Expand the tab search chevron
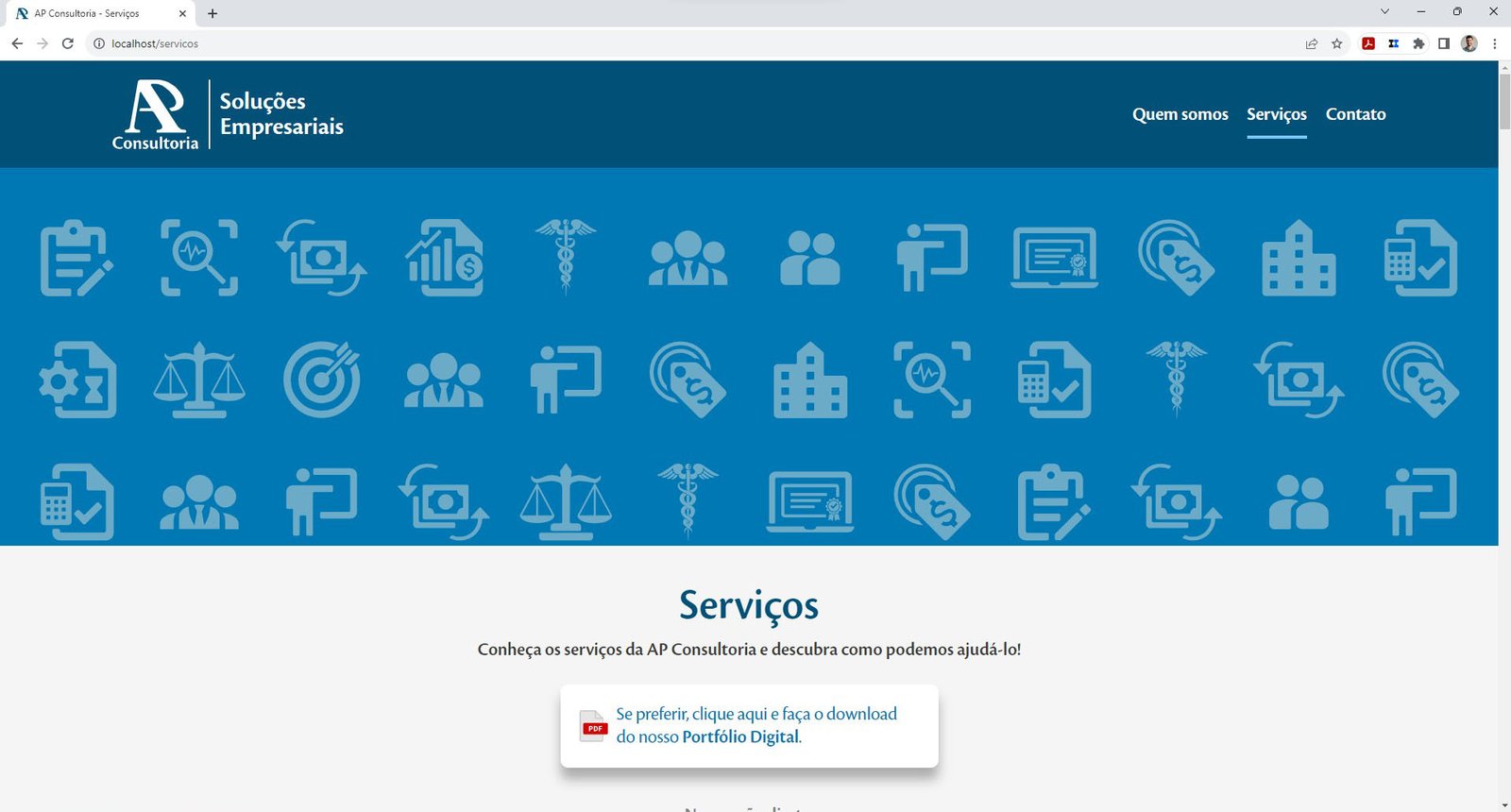Image resolution: width=1511 pixels, height=812 pixels. [1384, 12]
